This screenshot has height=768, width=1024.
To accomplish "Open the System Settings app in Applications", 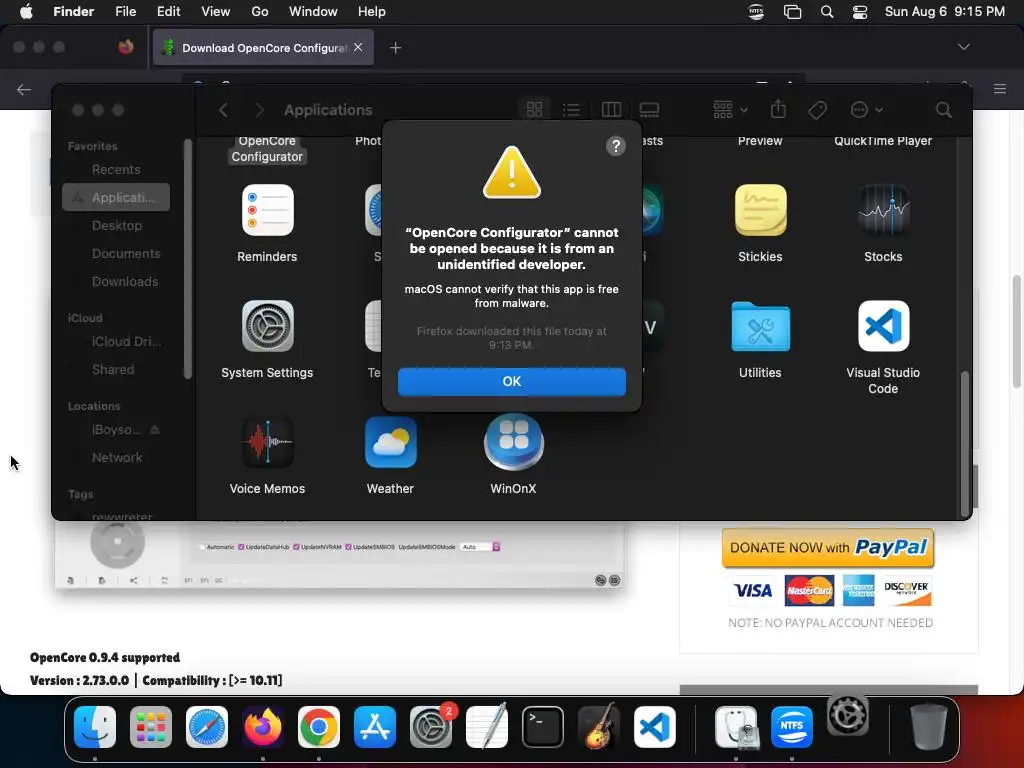I will [267, 326].
